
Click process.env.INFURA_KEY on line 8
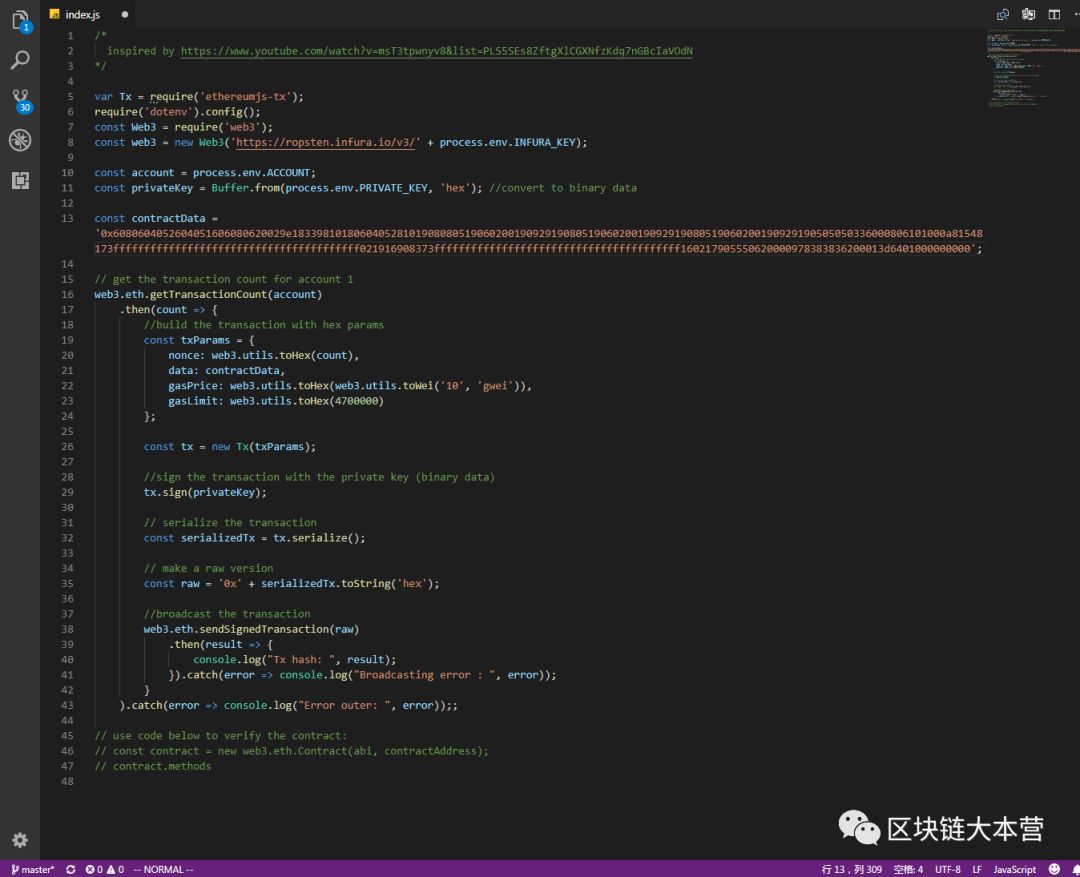coord(508,143)
